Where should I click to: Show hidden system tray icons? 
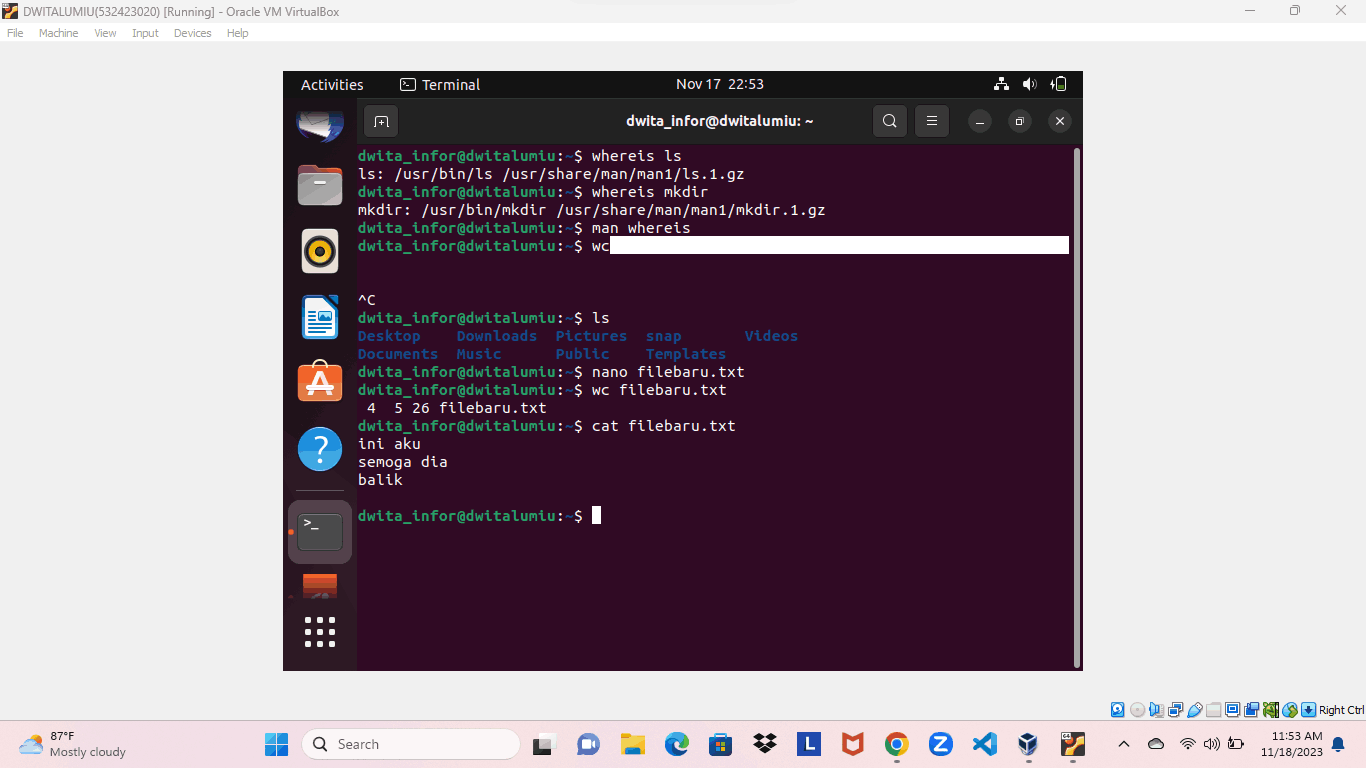point(1124,744)
